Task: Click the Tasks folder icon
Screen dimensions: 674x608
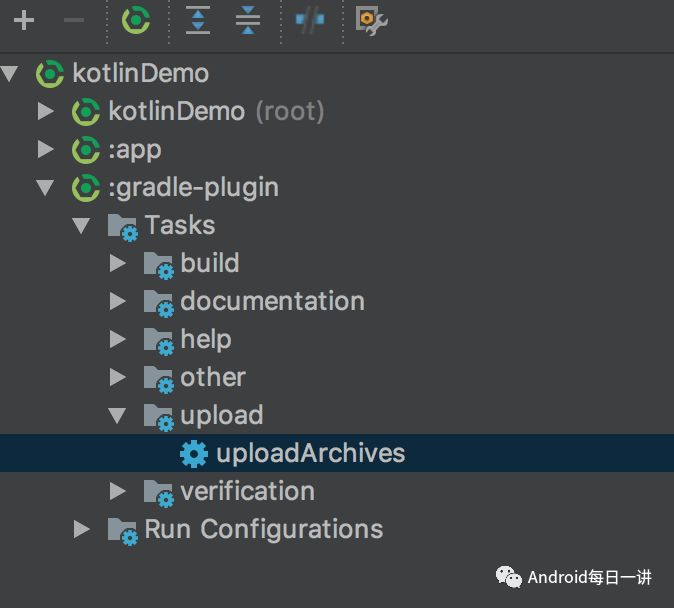Action: point(123,227)
